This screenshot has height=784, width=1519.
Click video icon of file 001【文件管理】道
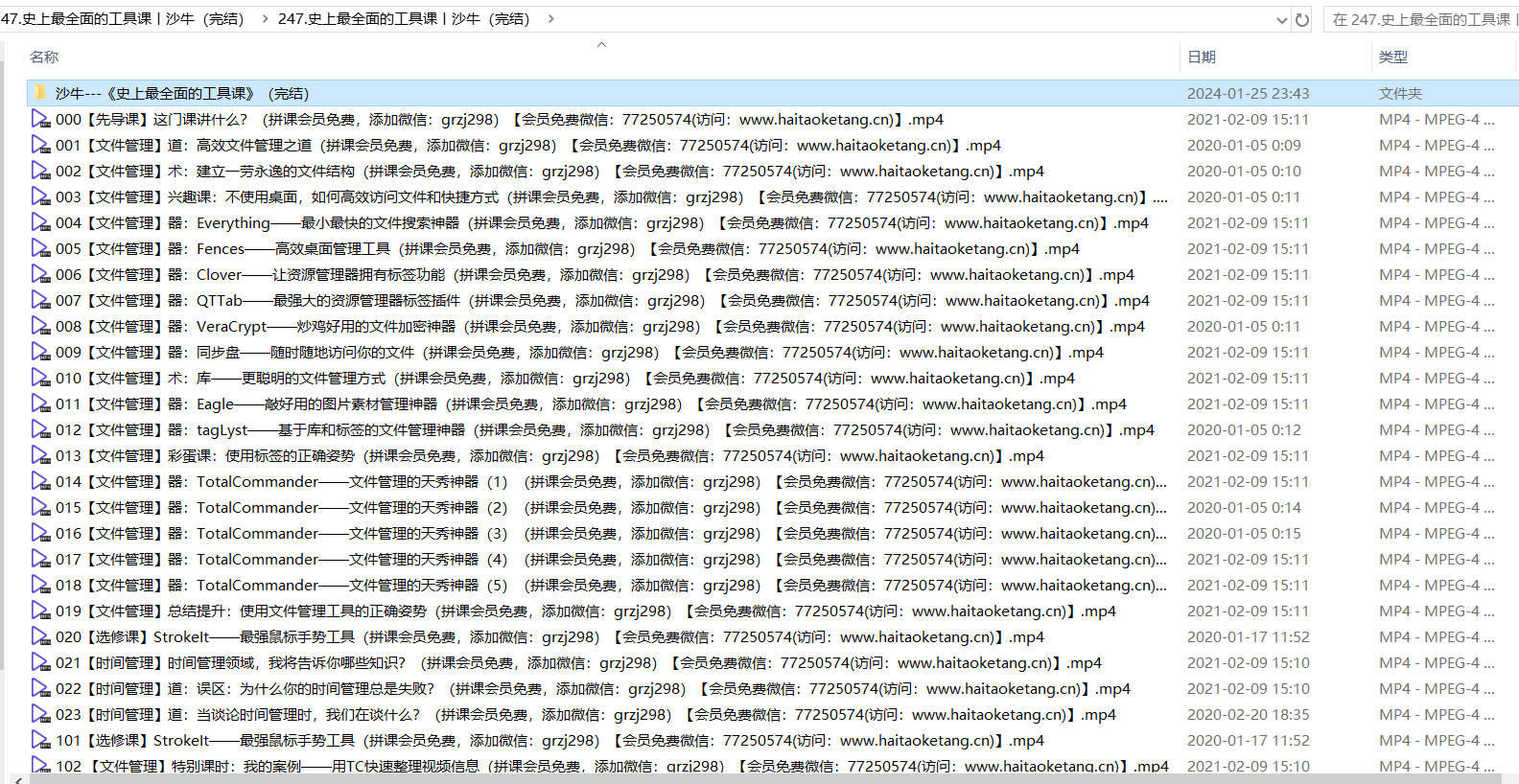coord(40,145)
